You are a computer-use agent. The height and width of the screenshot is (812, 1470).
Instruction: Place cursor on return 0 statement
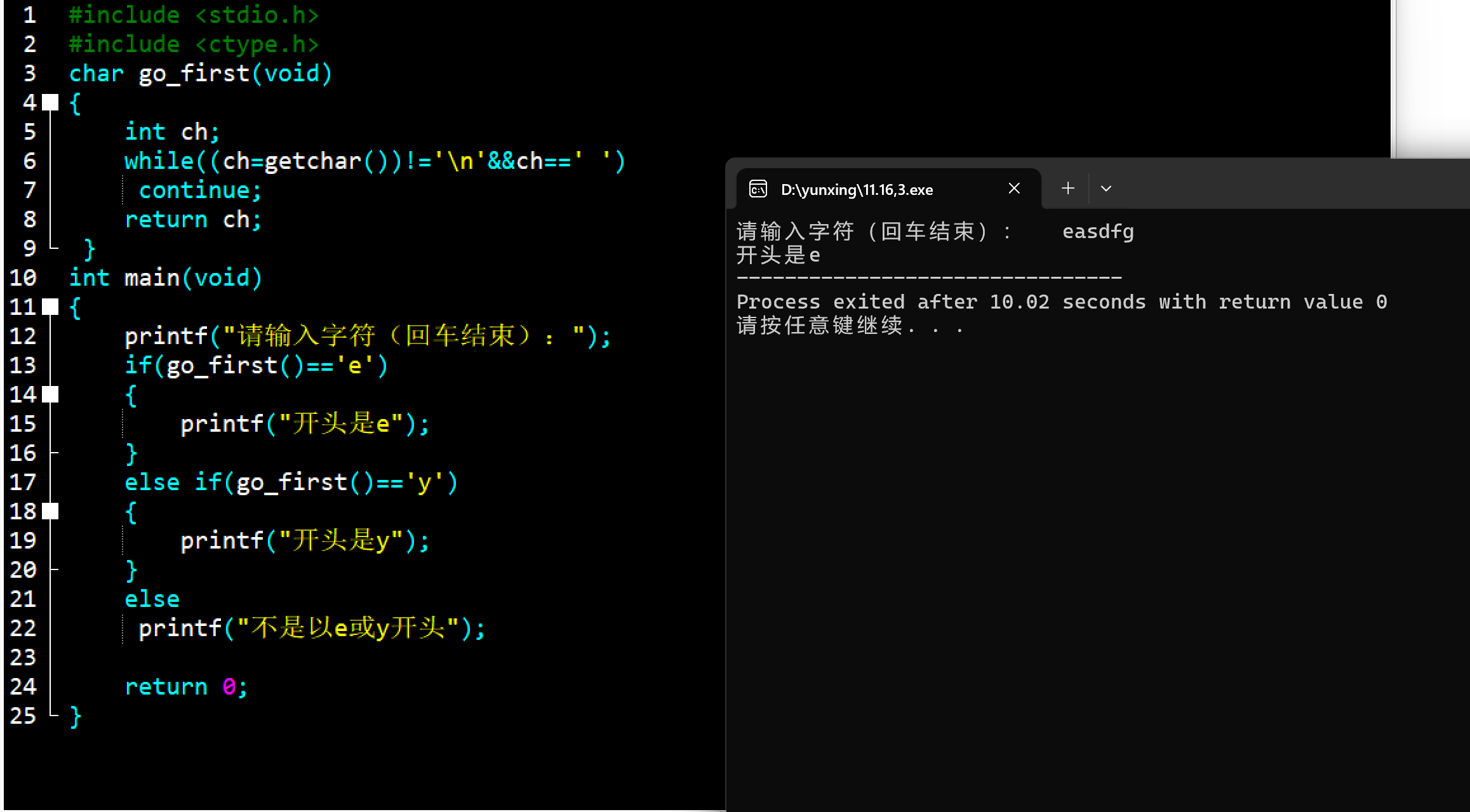(185, 687)
